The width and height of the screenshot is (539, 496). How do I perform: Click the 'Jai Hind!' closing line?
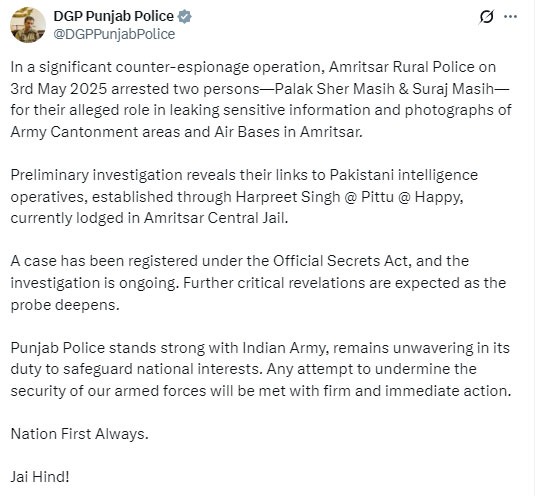tap(40, 477)
